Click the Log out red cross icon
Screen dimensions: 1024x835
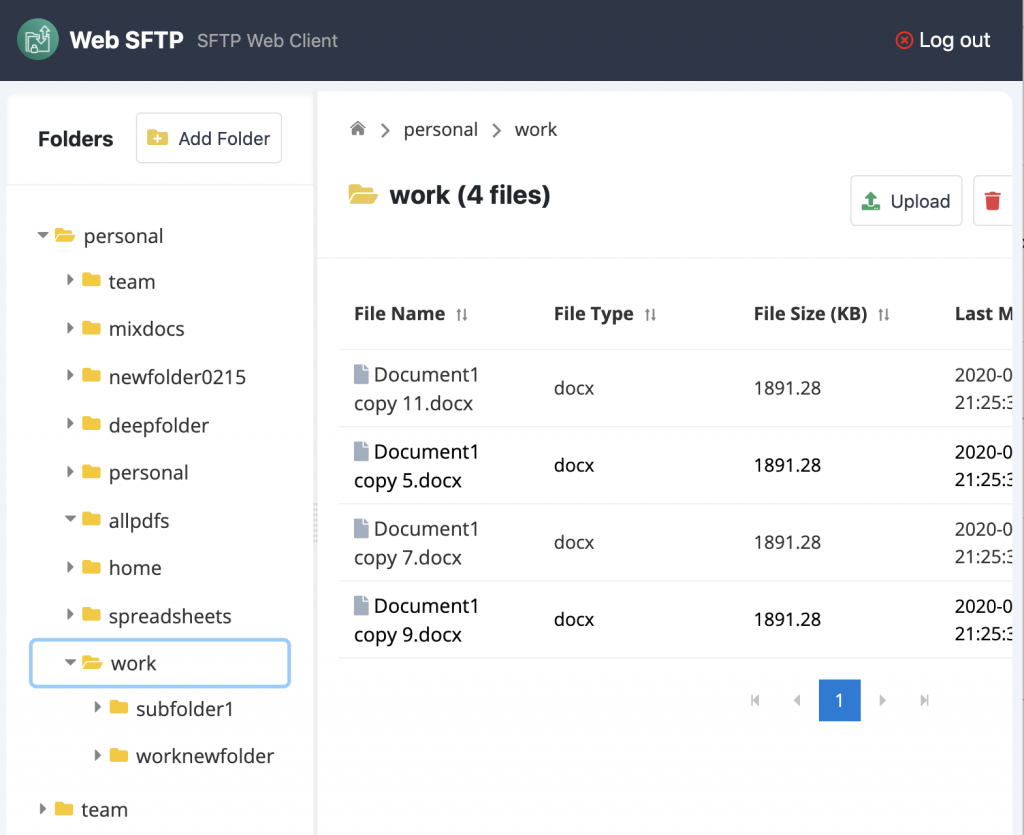pyautogui.click(x=903, y=40)
